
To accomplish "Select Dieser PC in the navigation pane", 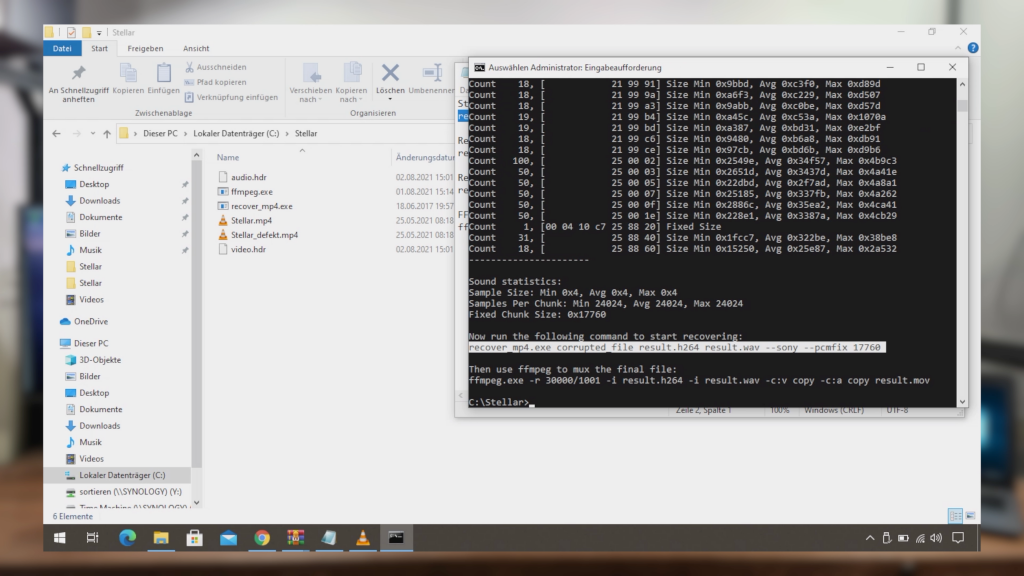I will tap(91, 343).
